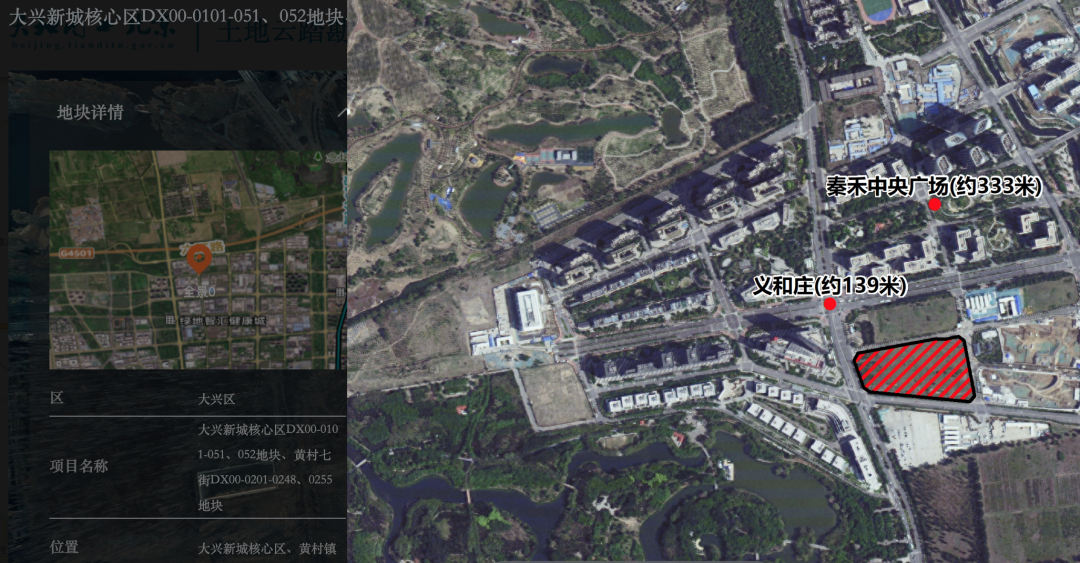Viewport: 1080px width, 563px height.
Task: Open the 地块详情 panel heading
Action: (90, 112)
